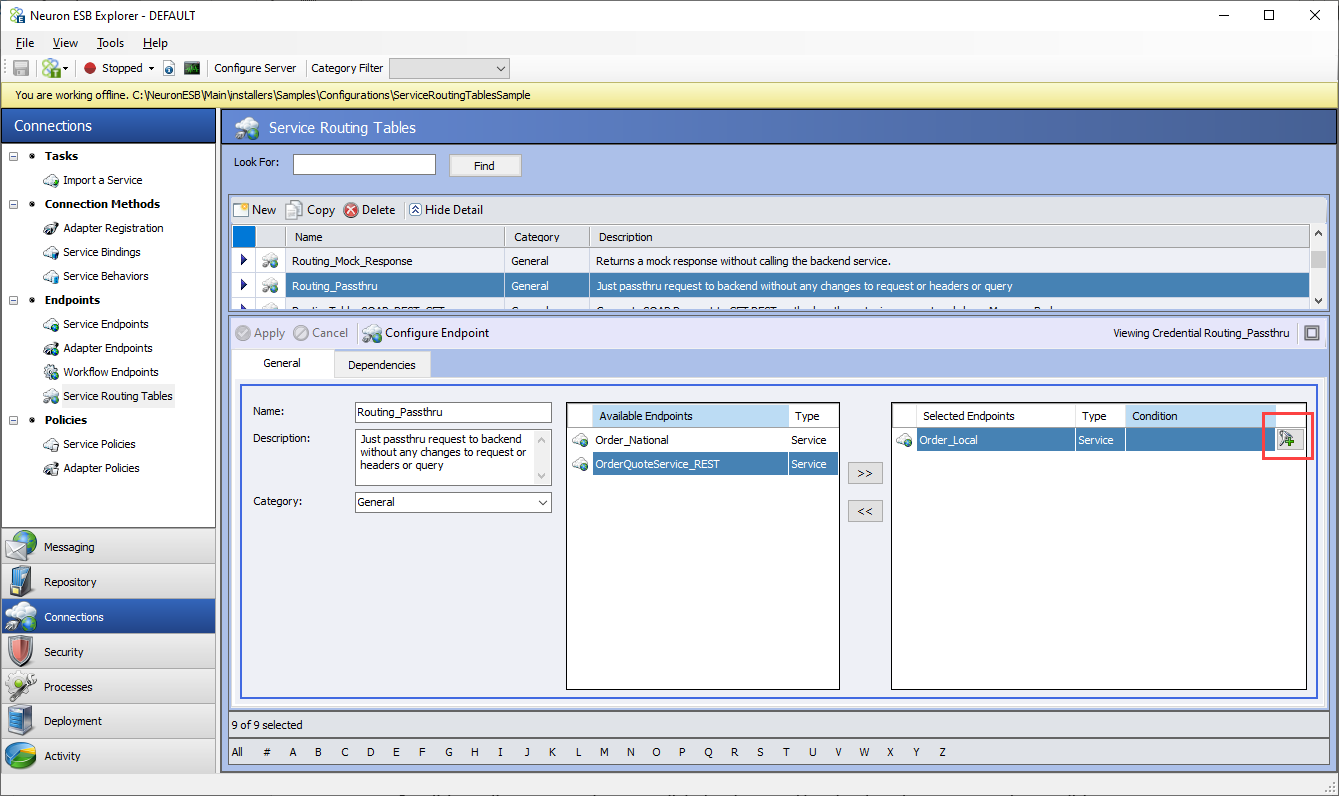1339x796 pixels.
Task: Filter list by the letter R
Action: click(x=734, y=752)
